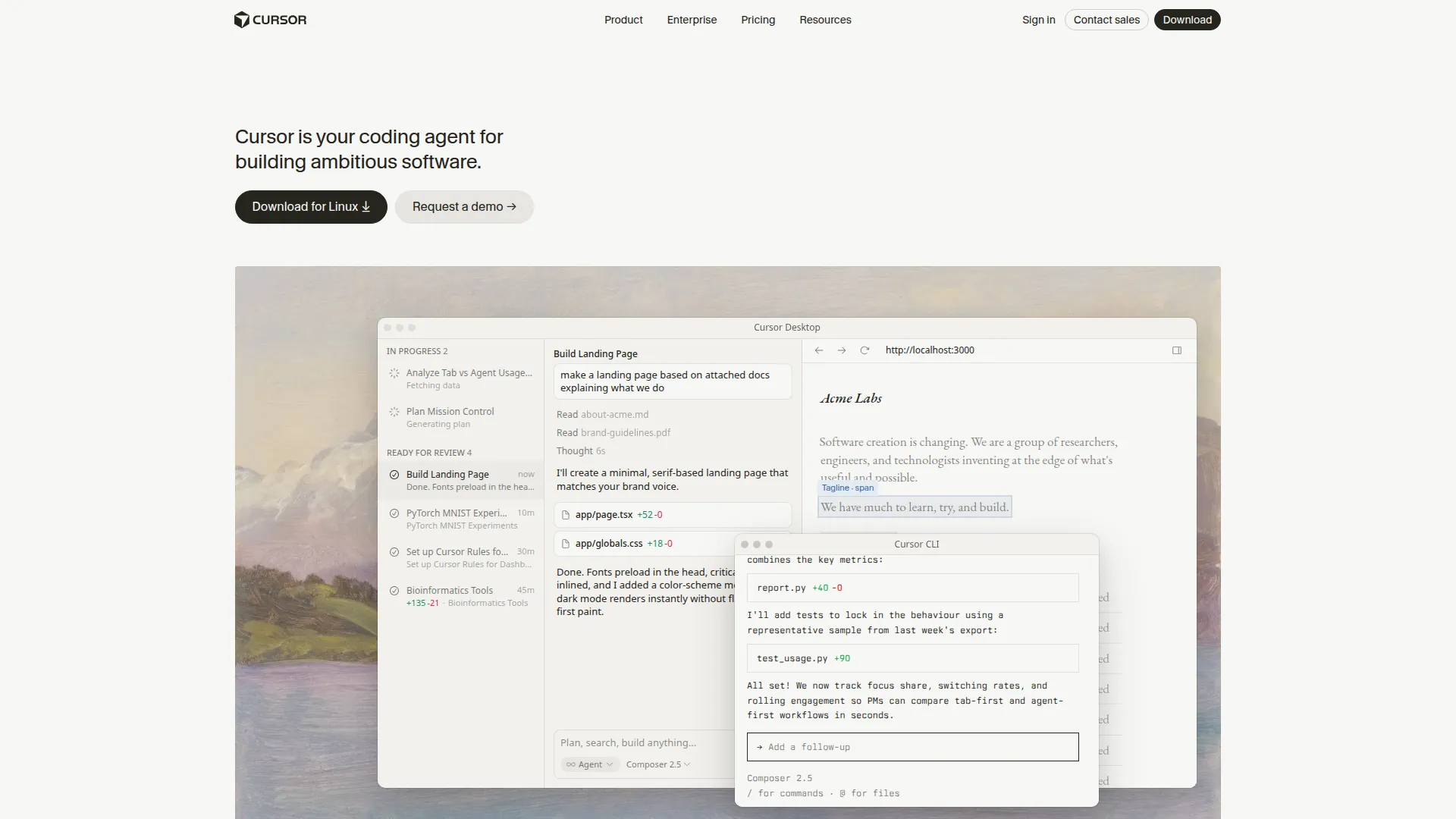Click Read brand-guidelines.pdf step

click(613, 433)
